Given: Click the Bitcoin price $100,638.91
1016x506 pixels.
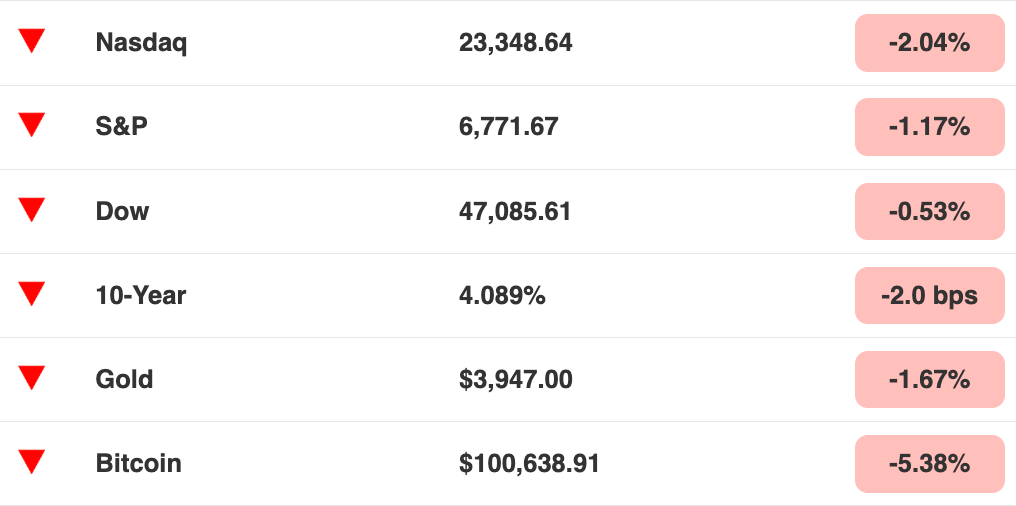Looking at the screenshot, I should click(529, 463).
